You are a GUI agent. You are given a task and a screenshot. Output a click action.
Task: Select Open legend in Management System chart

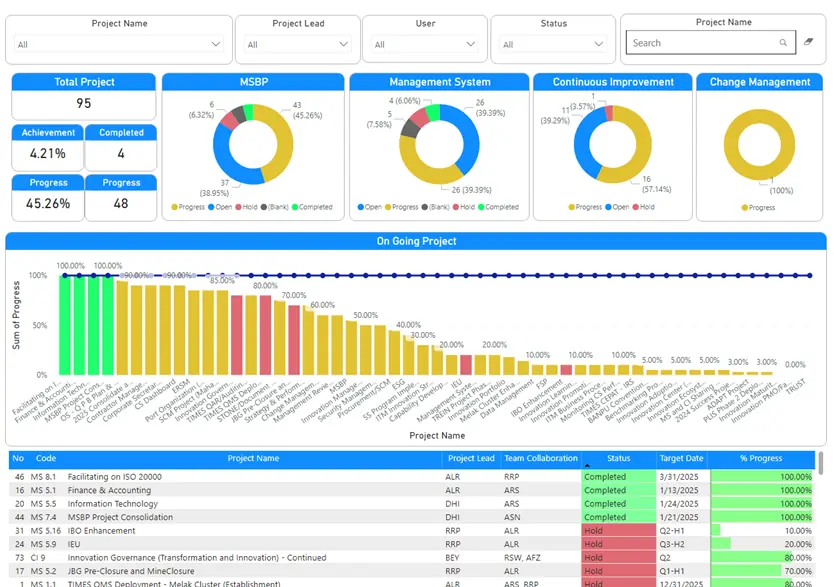pos(370,207)
